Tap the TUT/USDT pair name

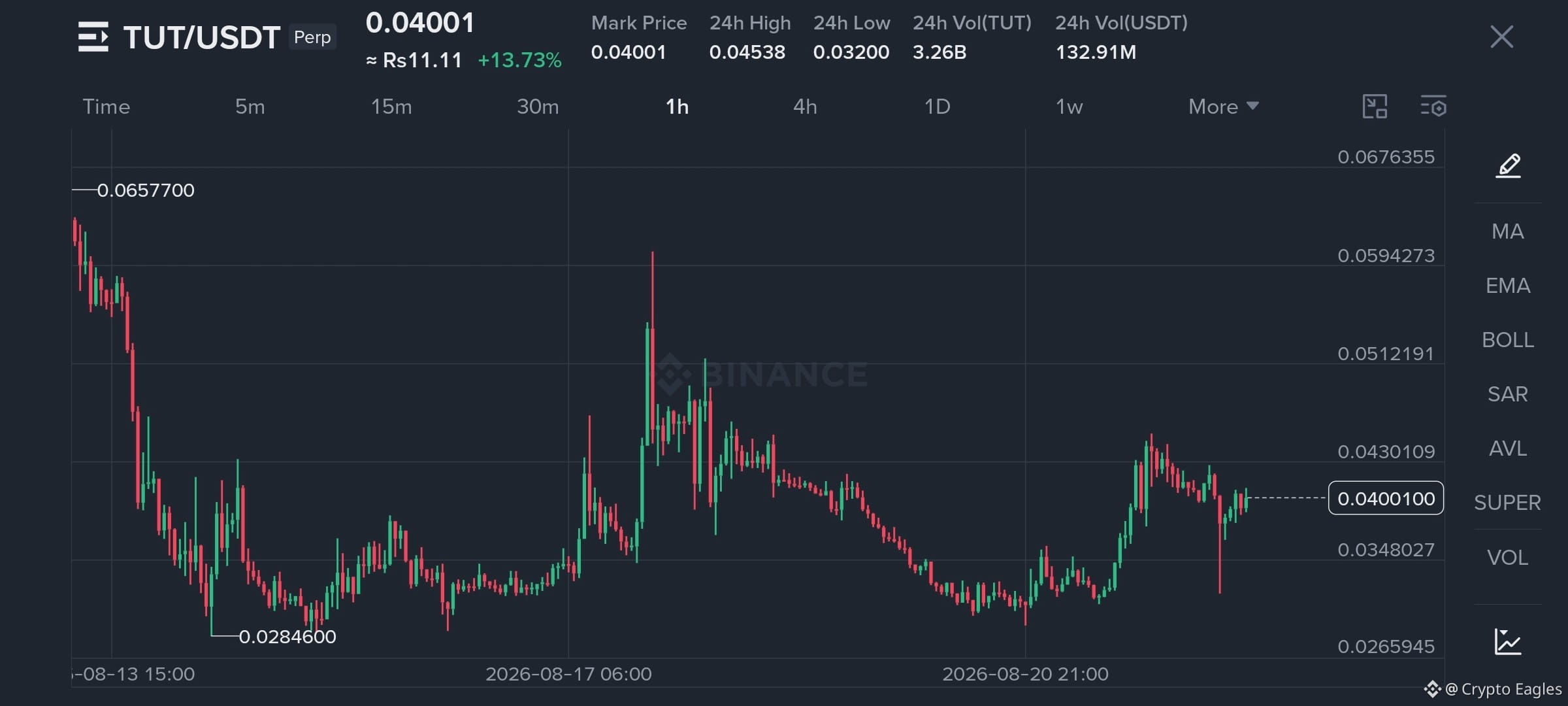202,37
